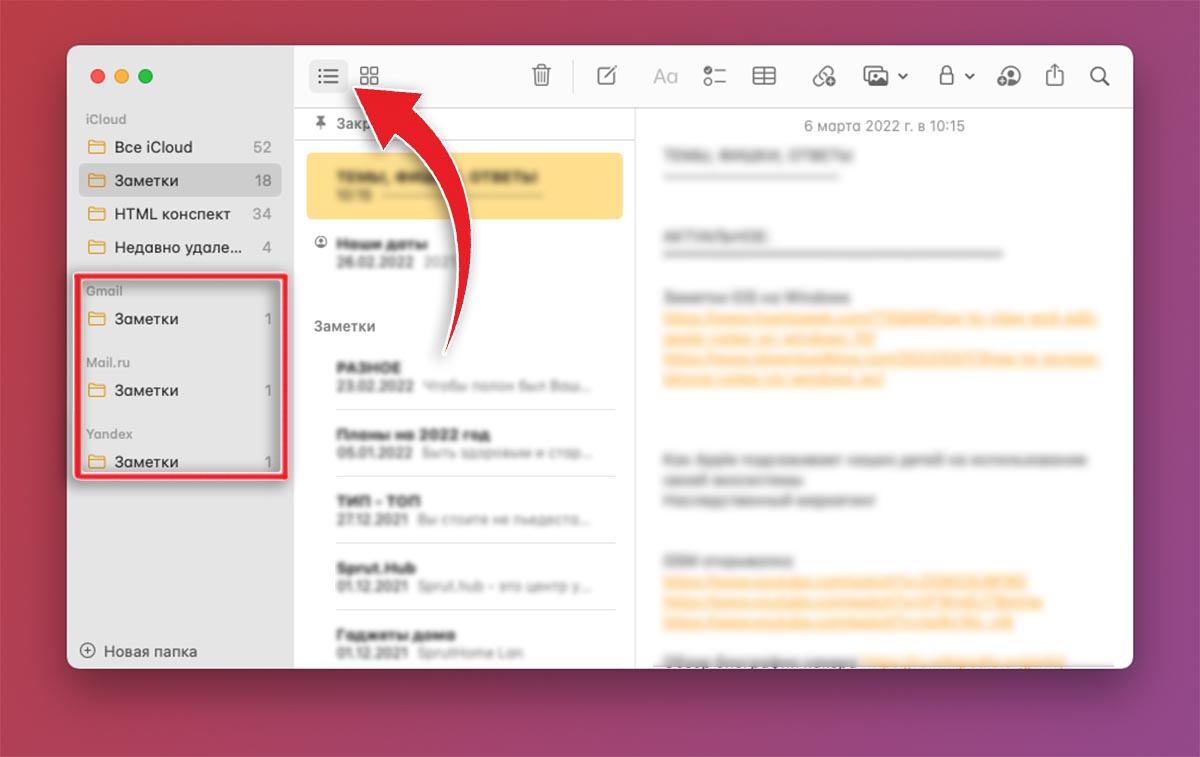
Task: Open the note dated 23.02.2022
Action: (x=464, y=376)
